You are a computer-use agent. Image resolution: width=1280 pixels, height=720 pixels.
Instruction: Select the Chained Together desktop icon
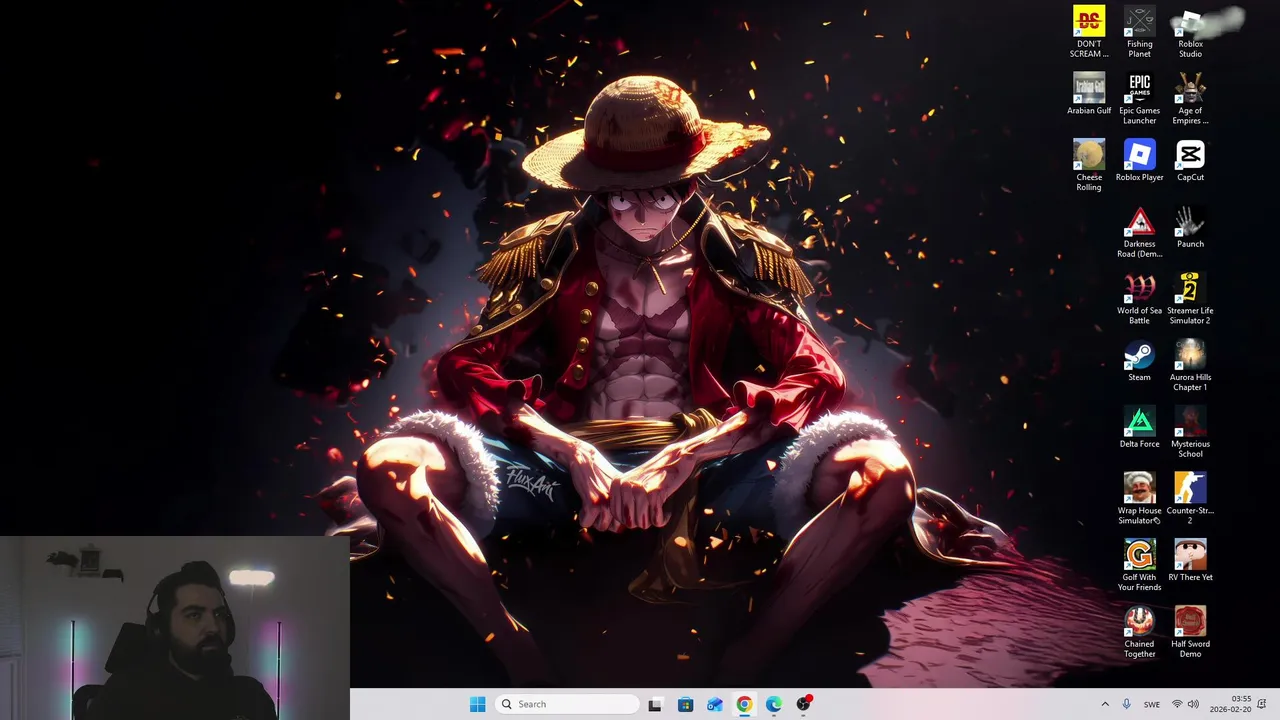1139,632
